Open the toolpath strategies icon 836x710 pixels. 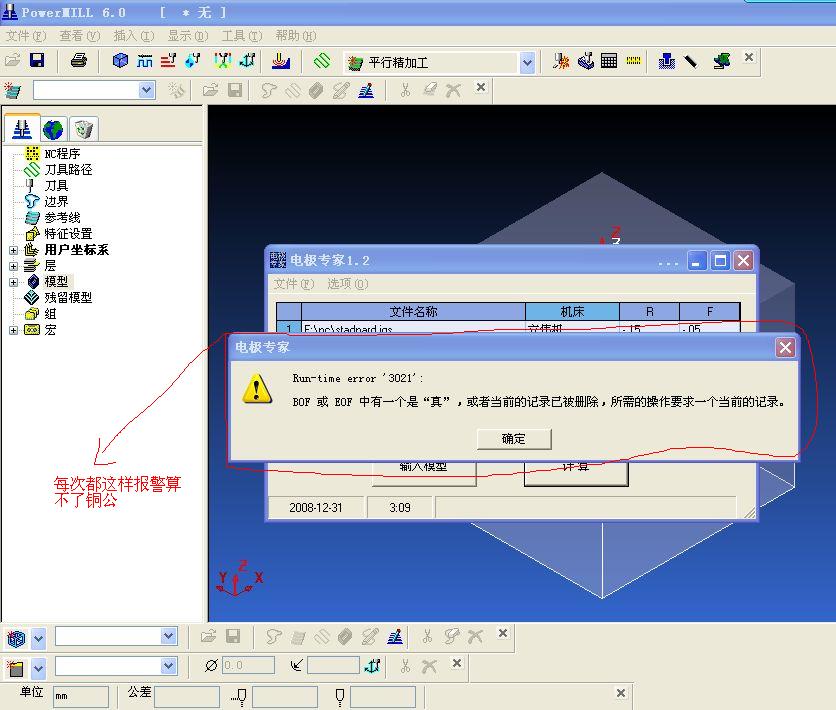pos(281,61)
